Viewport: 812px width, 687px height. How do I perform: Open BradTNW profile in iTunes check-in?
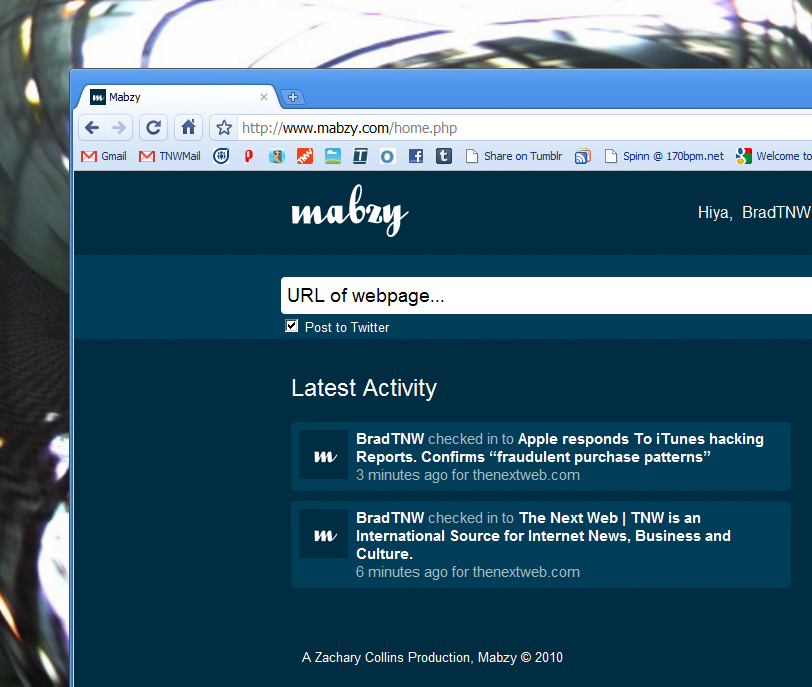click(x=390, y=438)
